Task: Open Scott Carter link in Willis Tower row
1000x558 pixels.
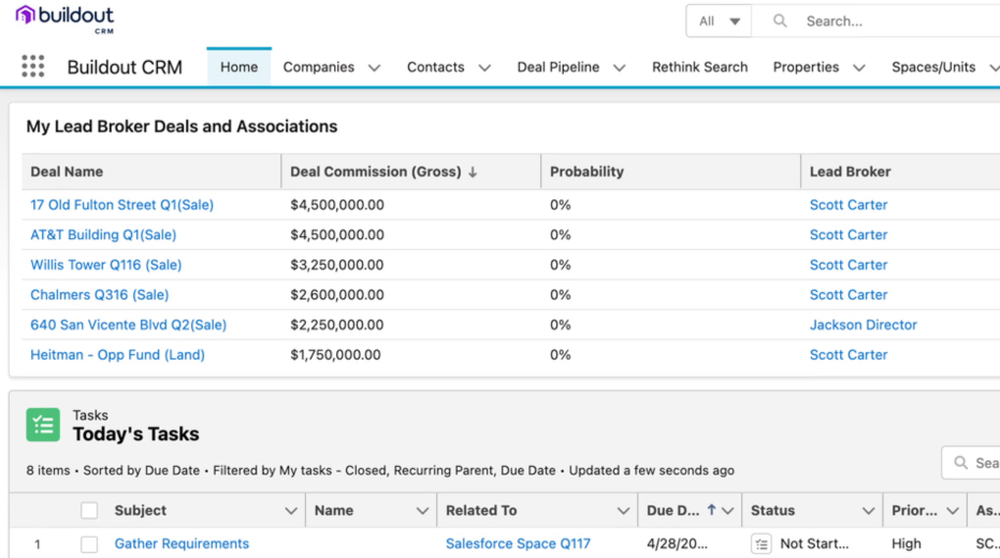Action: tap(848, 265)
